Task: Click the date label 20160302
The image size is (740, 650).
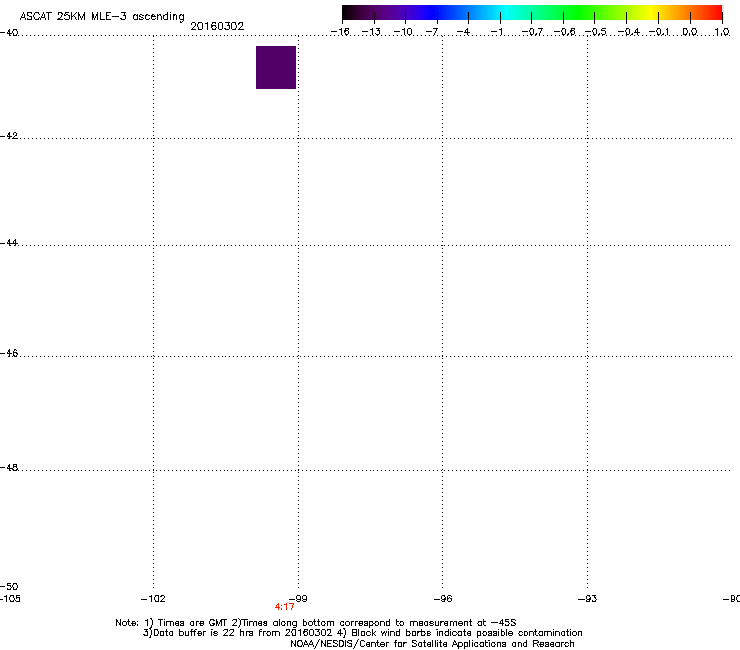Action: click(x=217, y=26)
